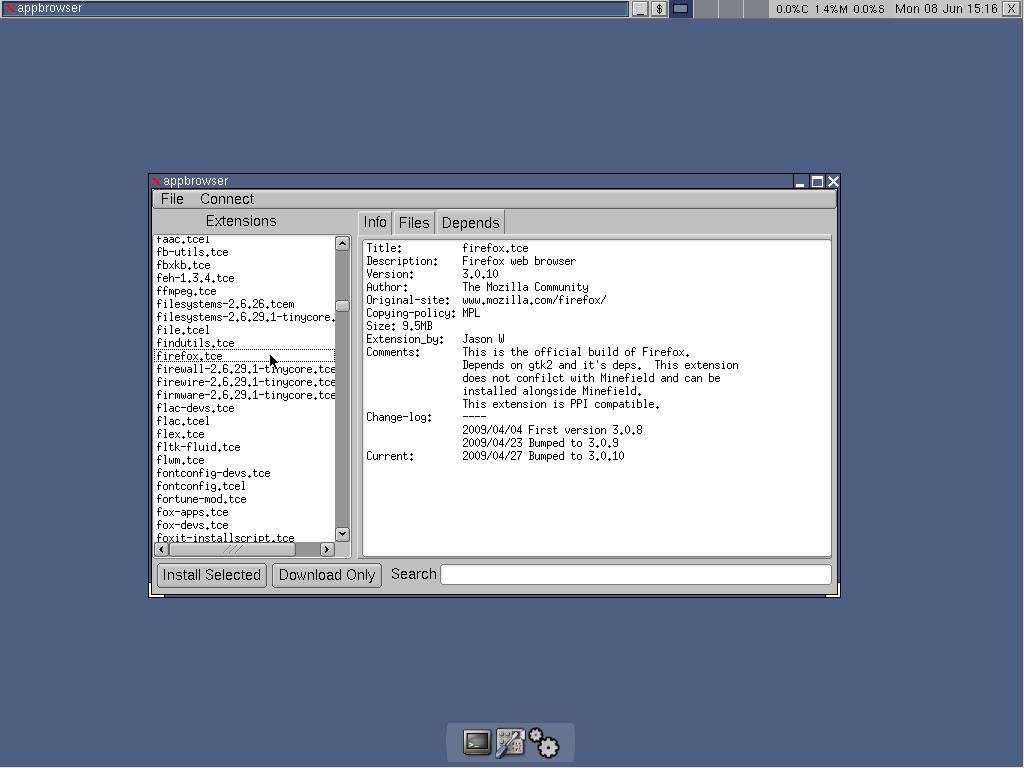This screenshot has width=1024, height=768.
Task: Switch to the Depends tab
Action: click(x=470, y=223)
